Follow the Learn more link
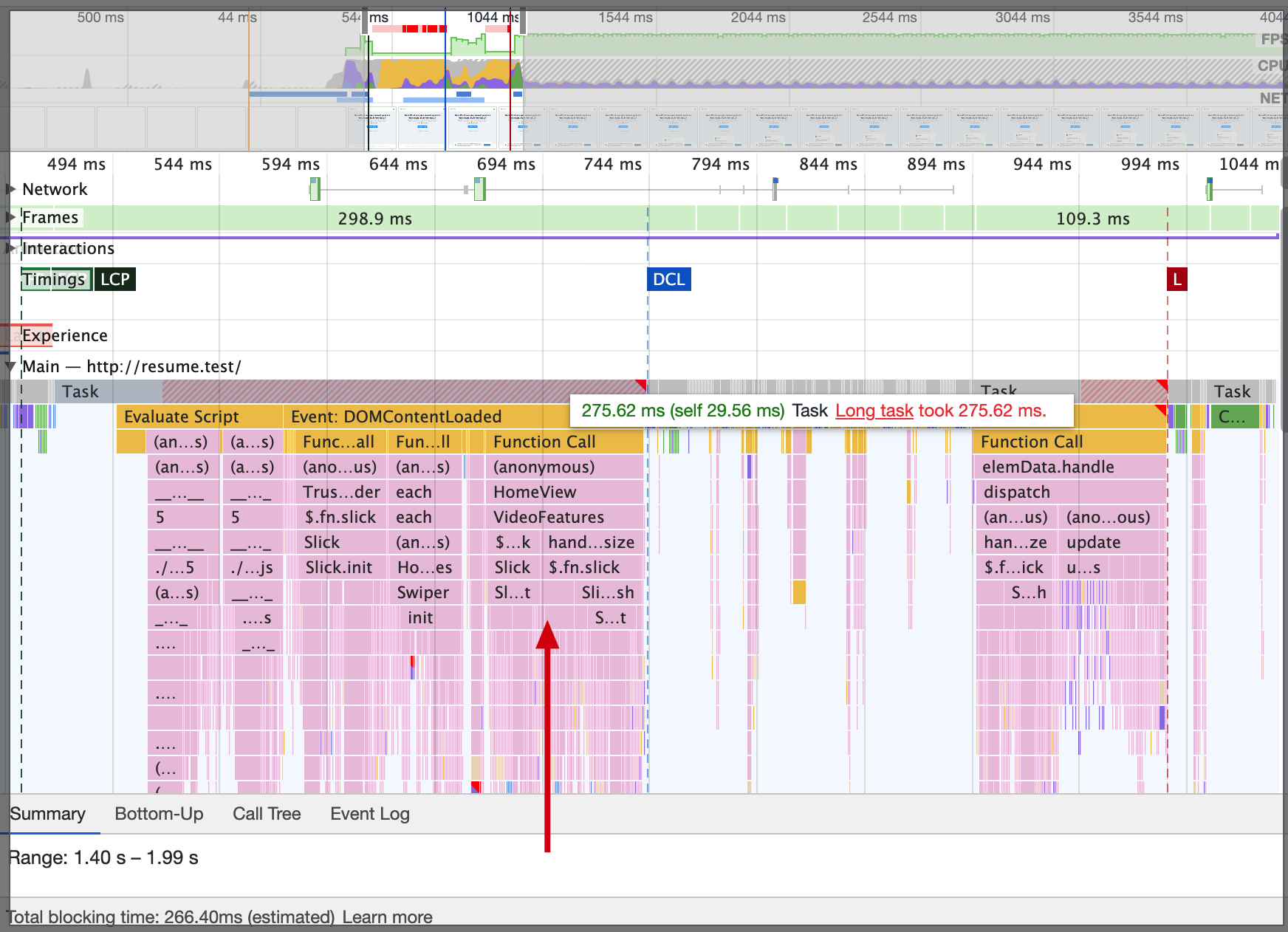Screen dimensions: 1288x932 (388, 917)
